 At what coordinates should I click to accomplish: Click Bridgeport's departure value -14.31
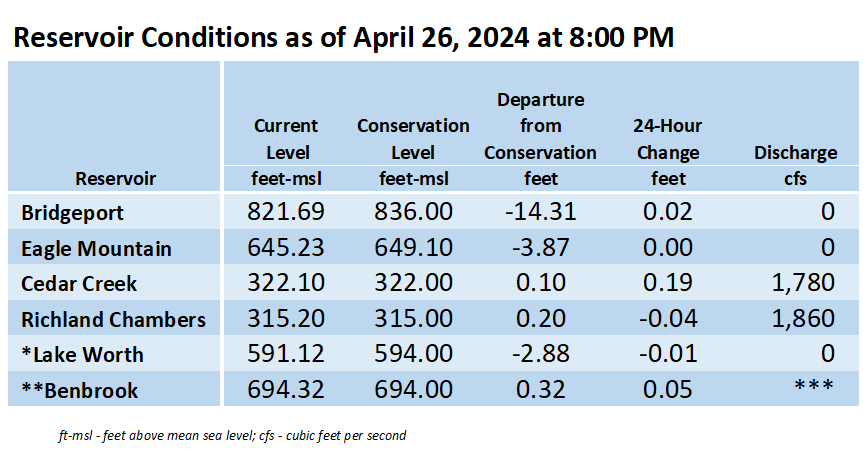pos(540,212)
